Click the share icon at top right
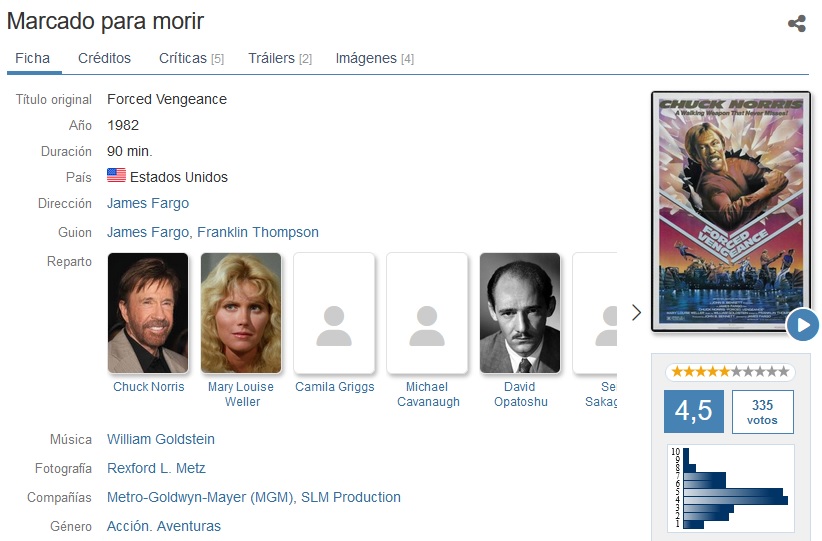The height and width of the screenshot is (541, 822). (x=796, y=23)
